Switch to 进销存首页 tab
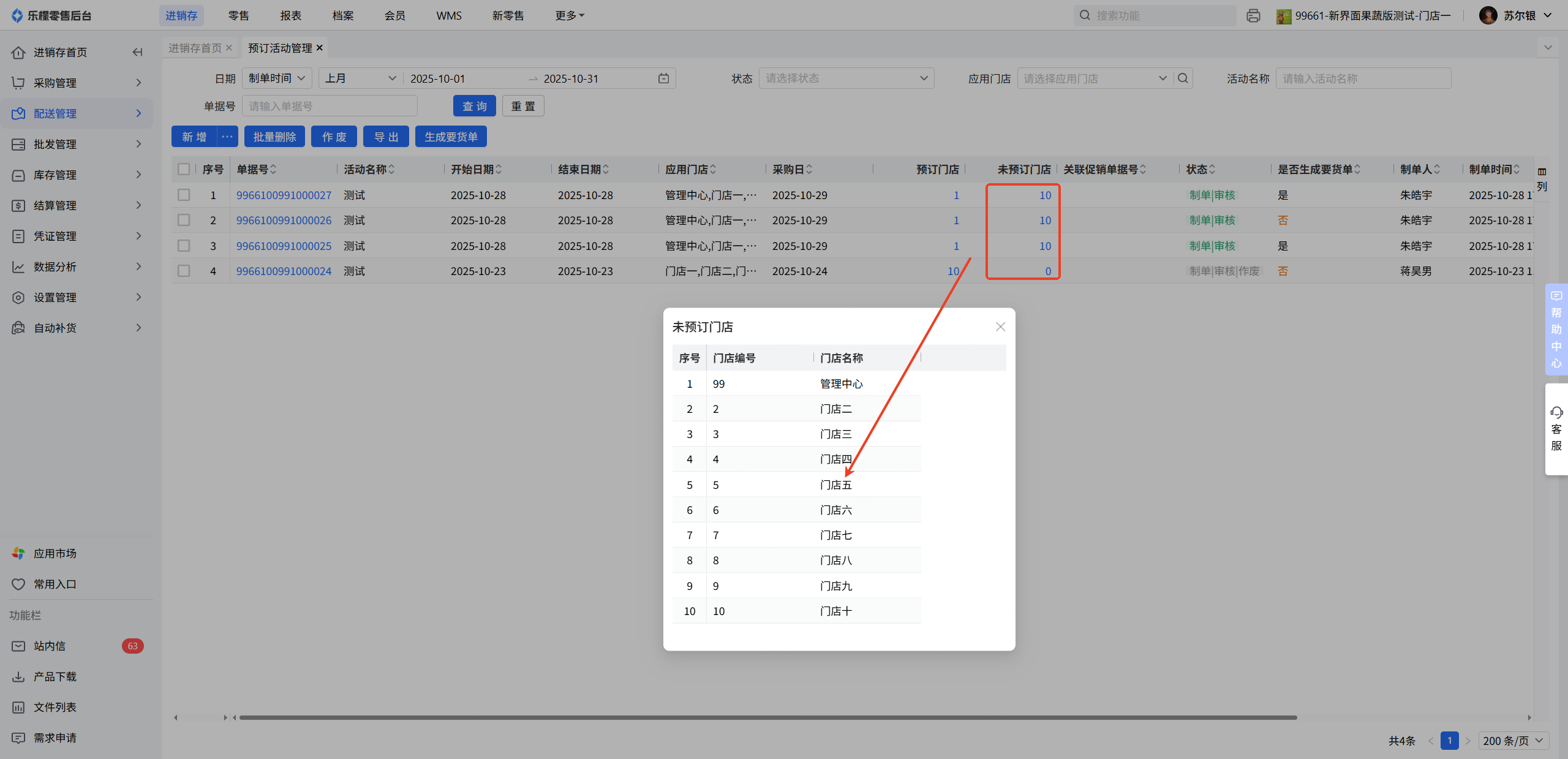The height and width of the screenshot is (759, 1568). coord(195,48)
